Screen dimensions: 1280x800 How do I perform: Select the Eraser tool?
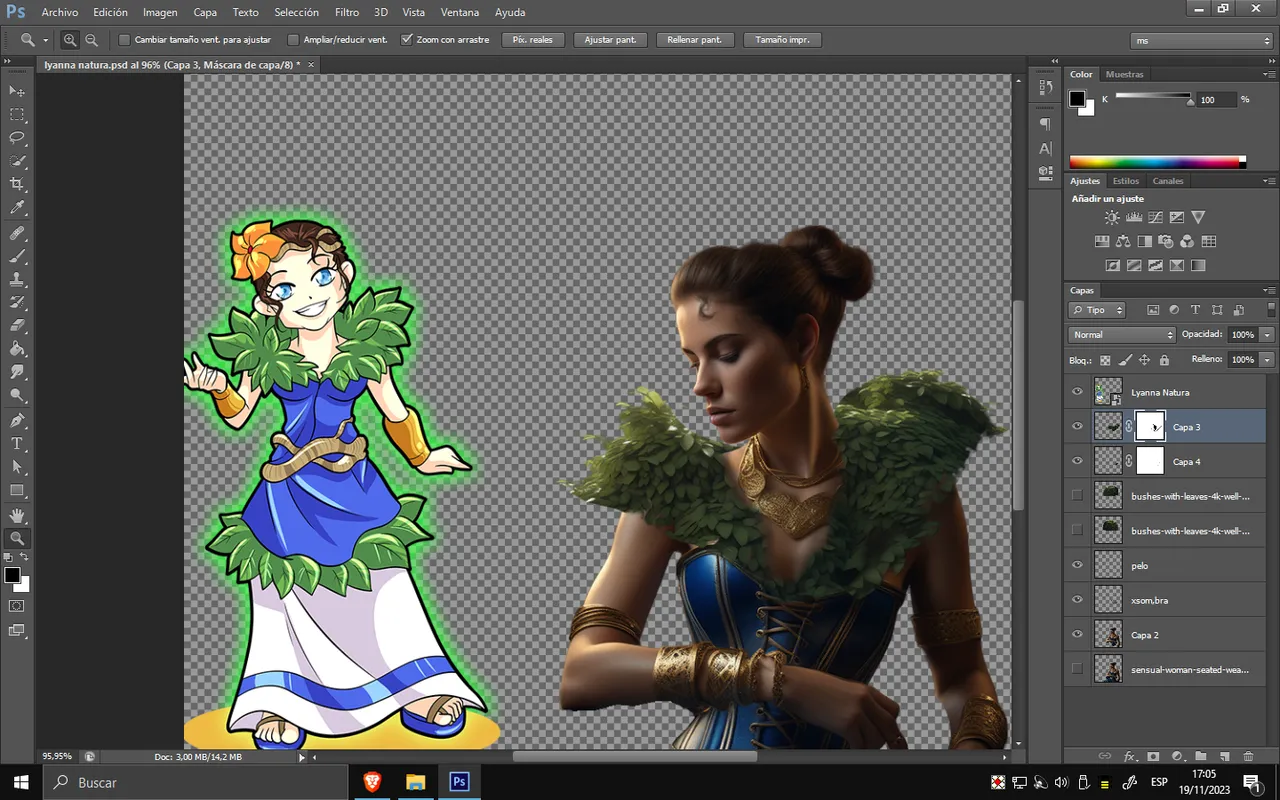pos(17,326)
